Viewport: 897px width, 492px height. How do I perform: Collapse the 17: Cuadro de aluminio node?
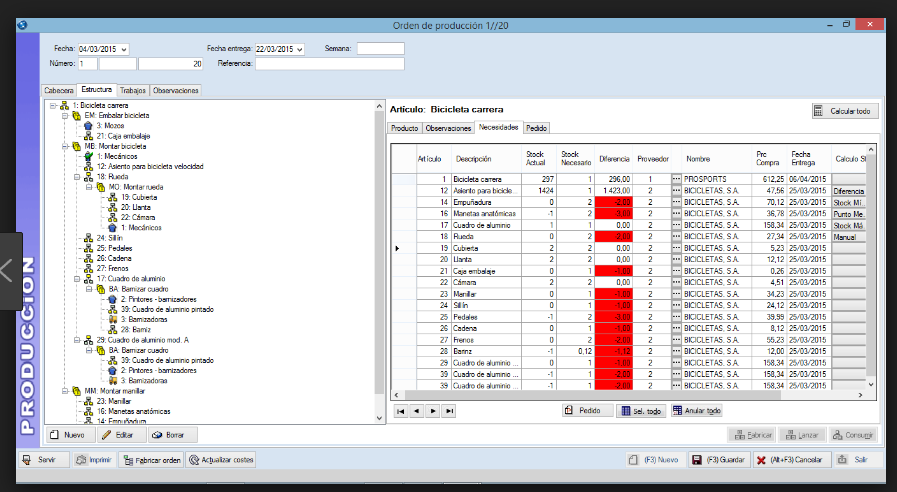pos(76,278)
